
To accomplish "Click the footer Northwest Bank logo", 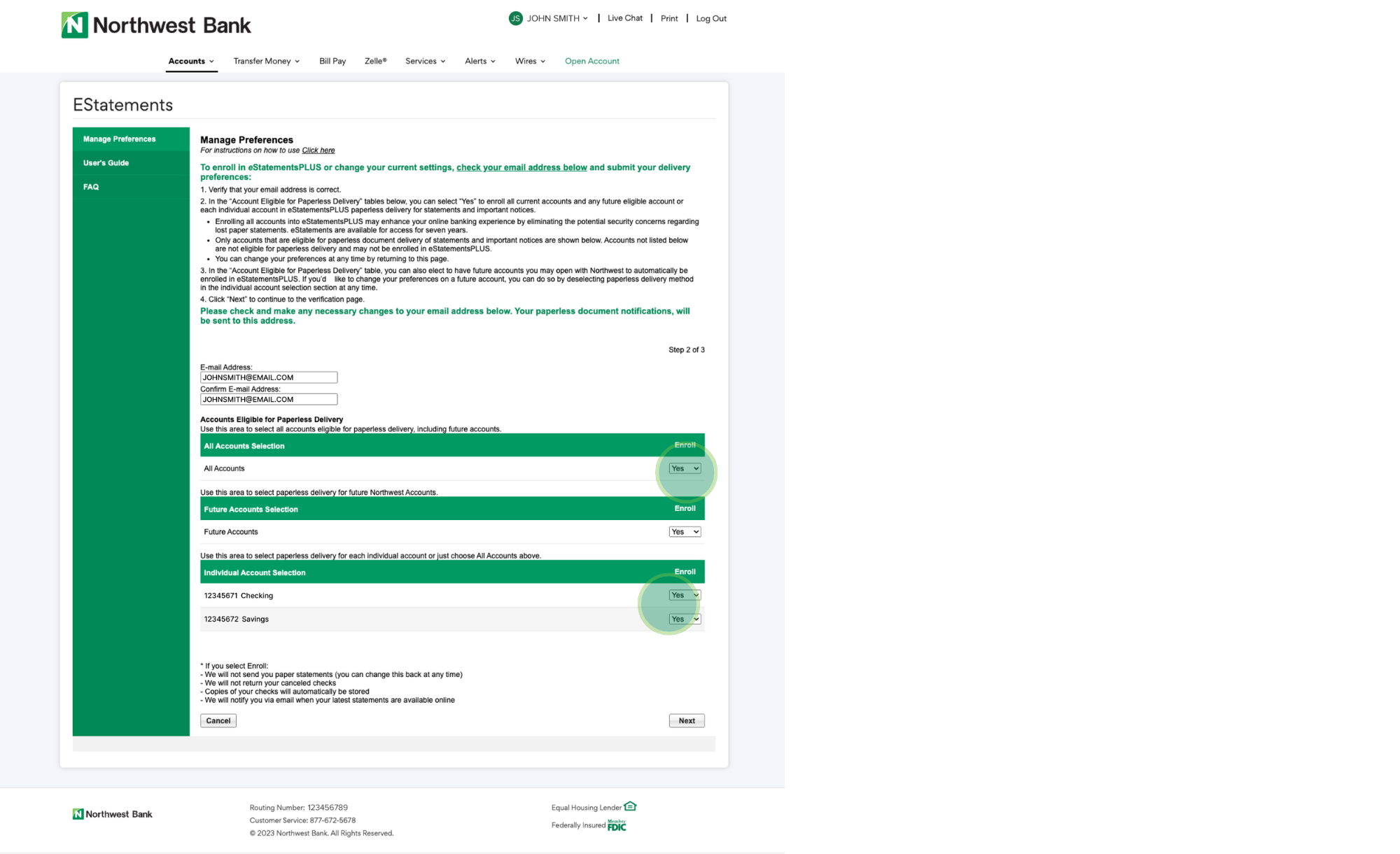I will (112, 814).
